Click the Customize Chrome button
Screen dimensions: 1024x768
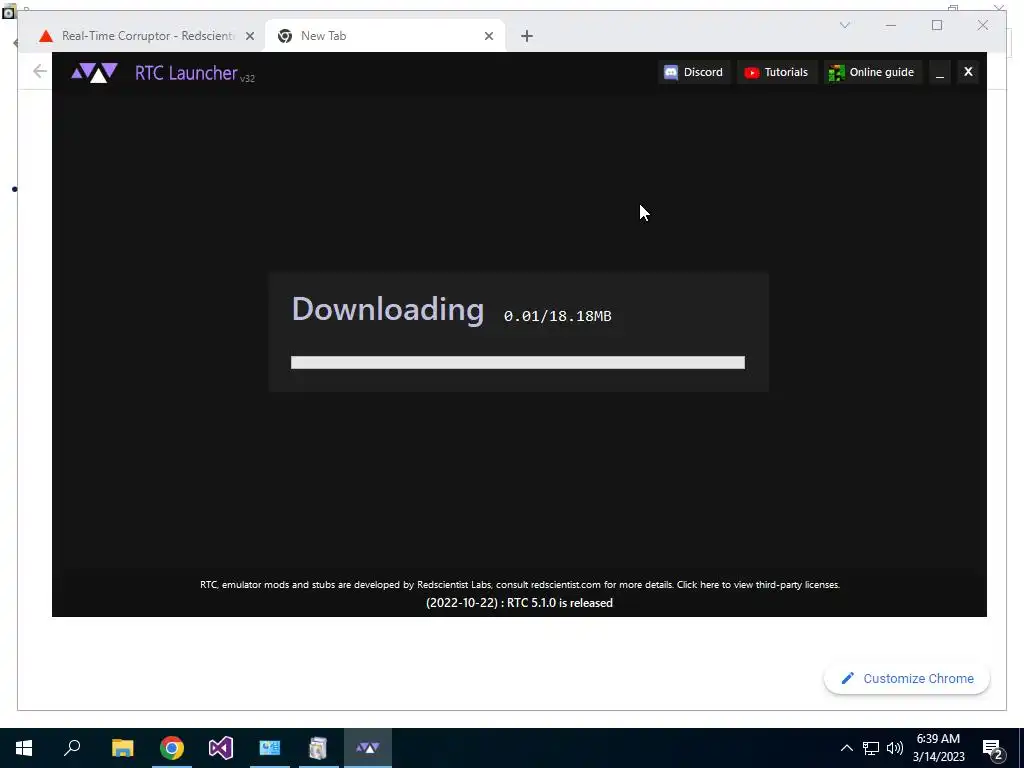907,679
